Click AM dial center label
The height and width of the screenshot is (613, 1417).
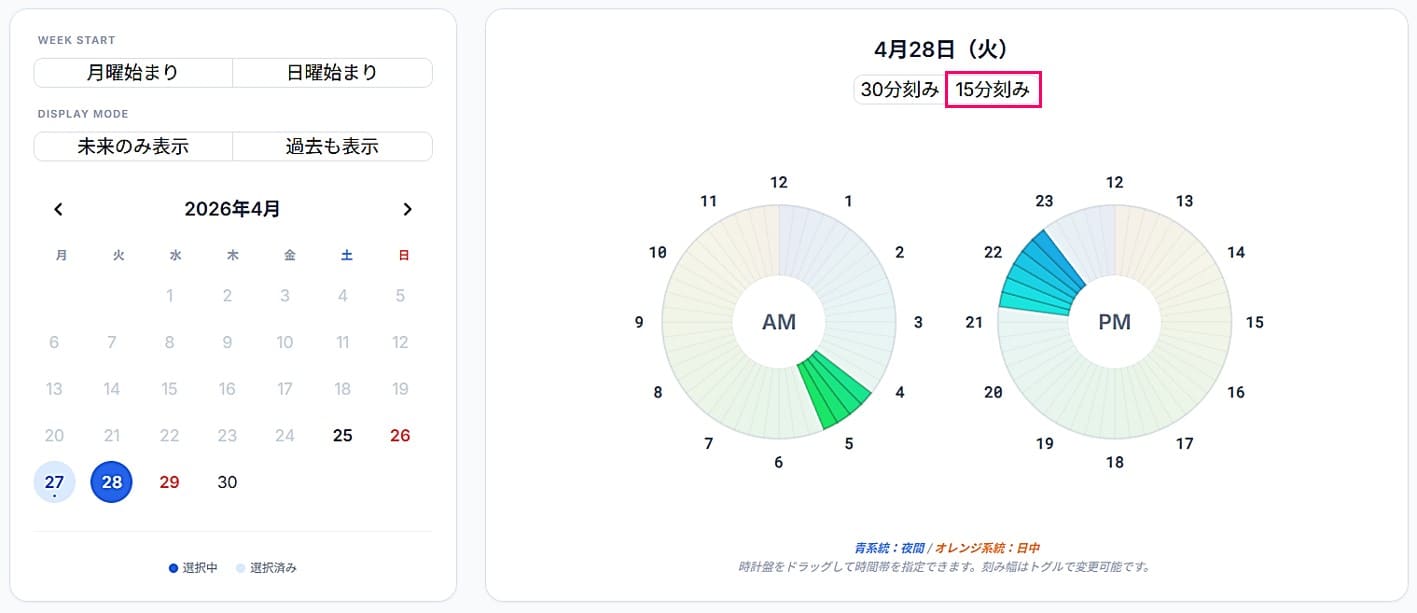coord(779,322)
